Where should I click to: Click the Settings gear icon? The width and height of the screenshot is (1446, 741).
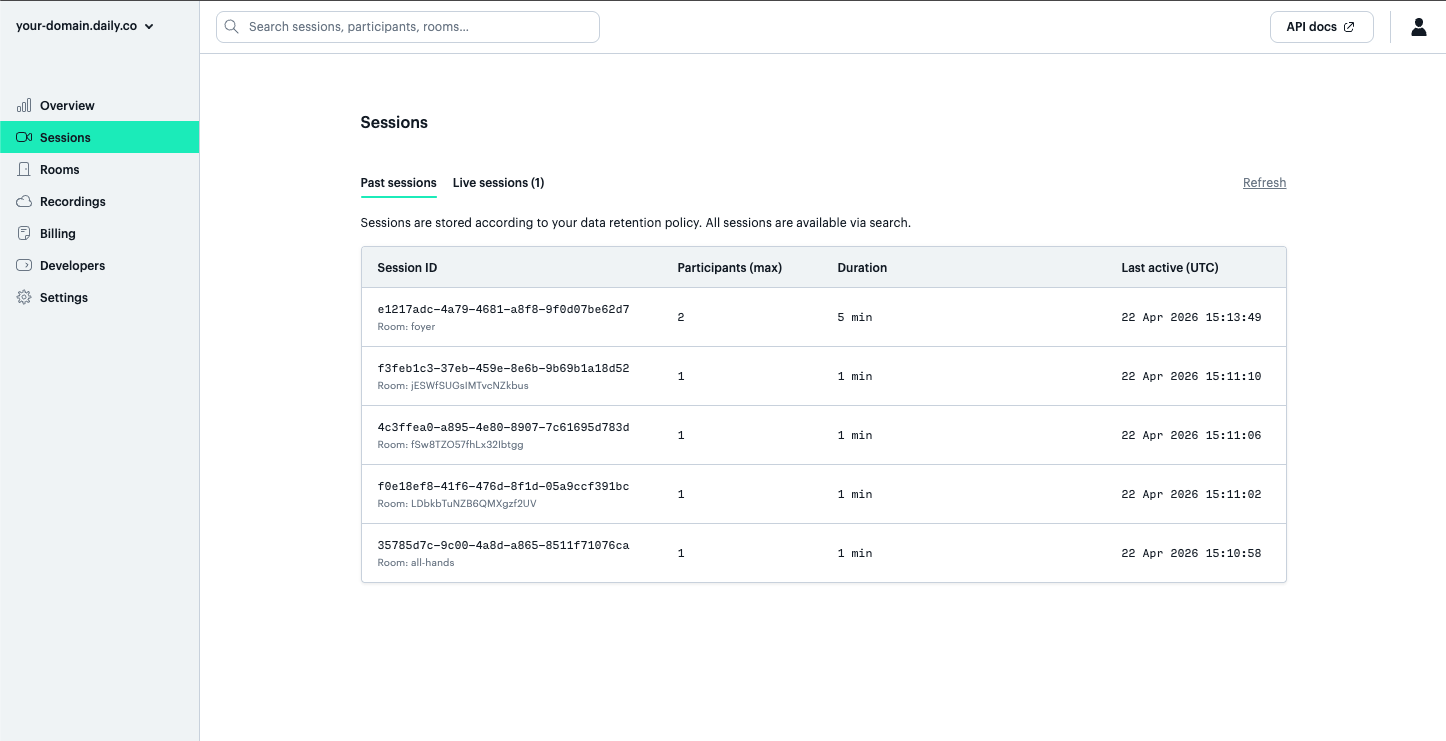pos(24,297)
